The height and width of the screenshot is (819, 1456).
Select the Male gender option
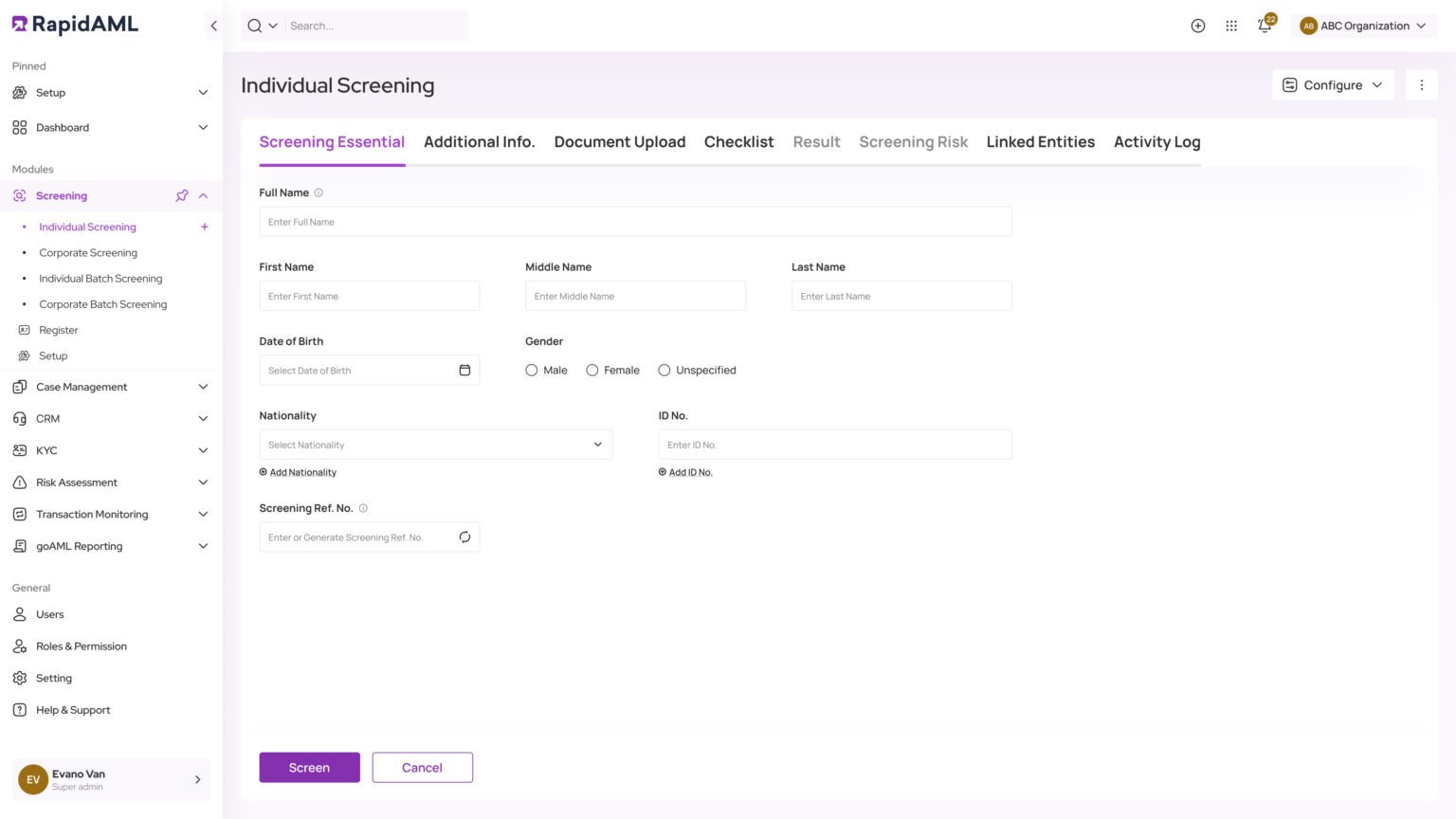[x=532, y=370]
